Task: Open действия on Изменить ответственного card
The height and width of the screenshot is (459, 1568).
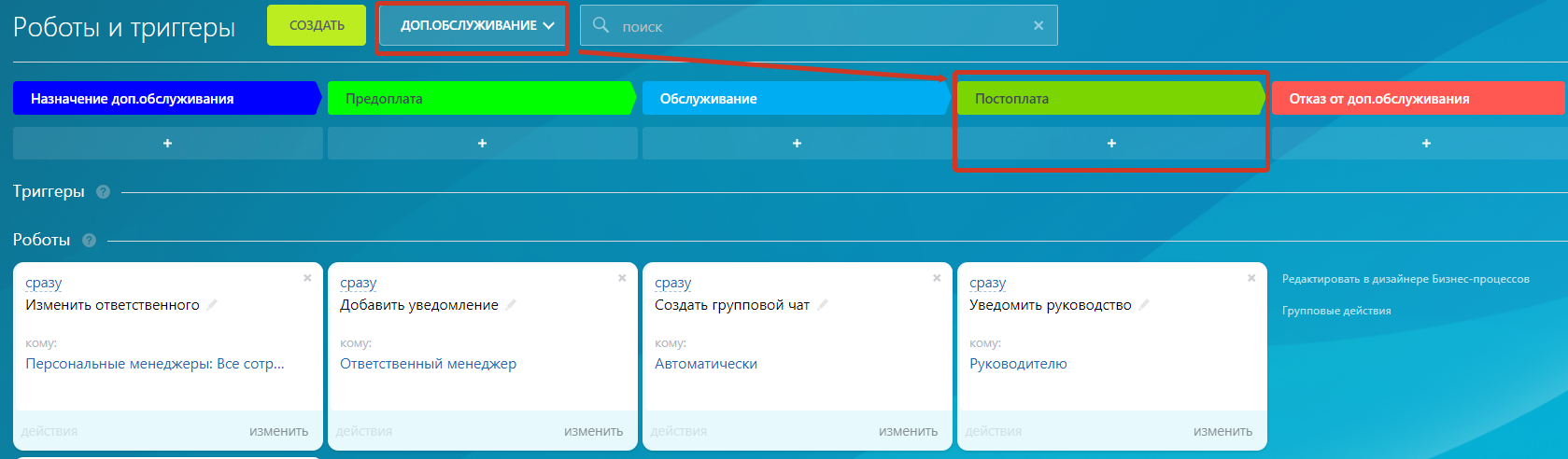Action: (x=49, y=431)
